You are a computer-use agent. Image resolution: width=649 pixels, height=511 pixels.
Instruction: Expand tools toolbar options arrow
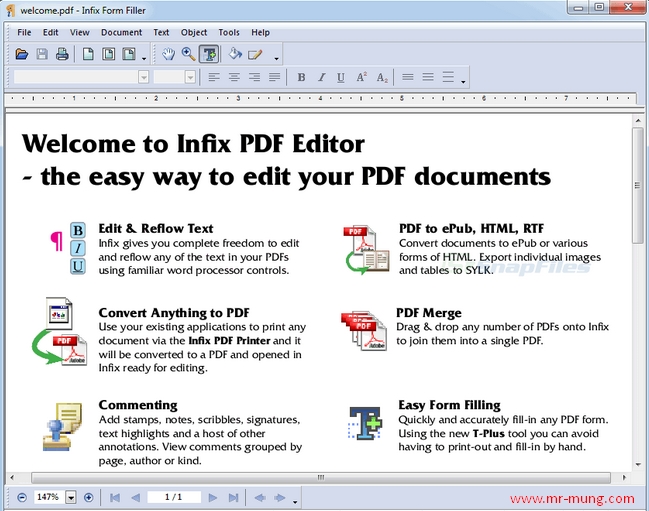point(276,58)
